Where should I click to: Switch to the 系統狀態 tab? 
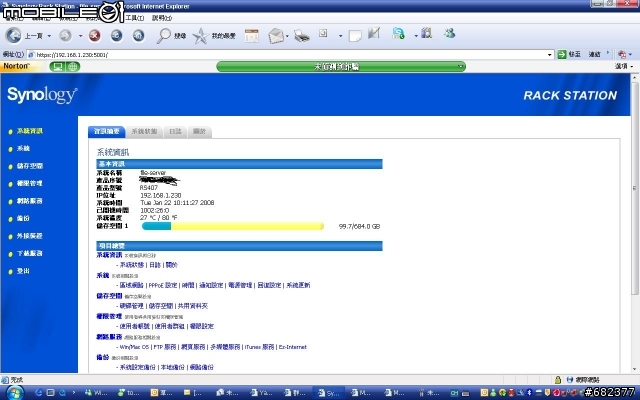click(x=144, y=131)
